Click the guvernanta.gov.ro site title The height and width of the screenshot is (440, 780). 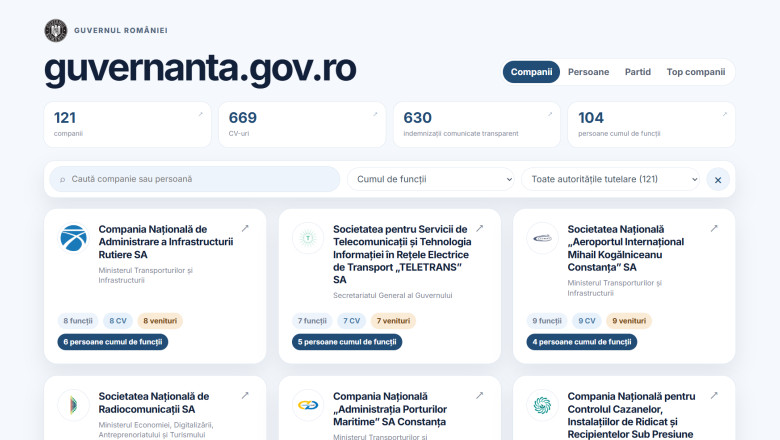click(200, 69)
